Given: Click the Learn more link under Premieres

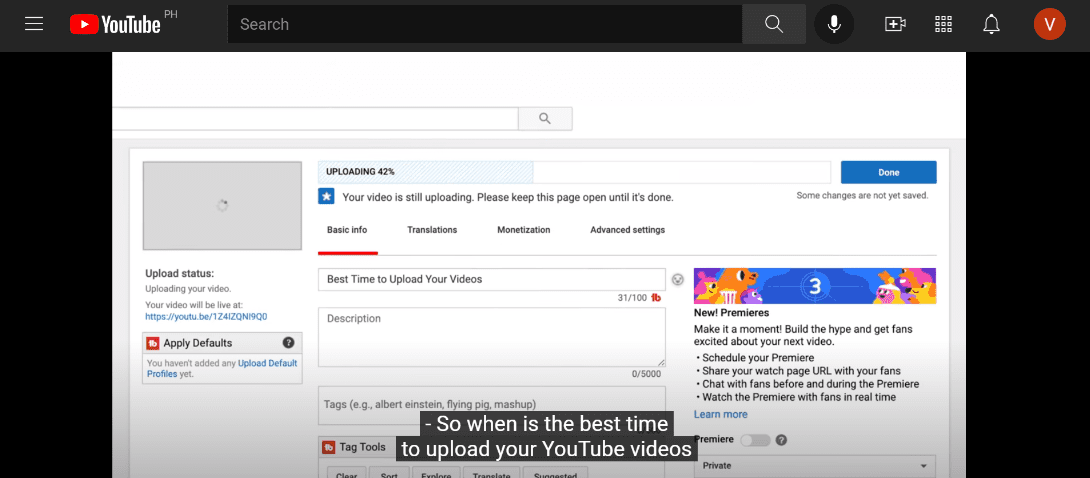Looking at the screenshot, I should pos(721,414).
